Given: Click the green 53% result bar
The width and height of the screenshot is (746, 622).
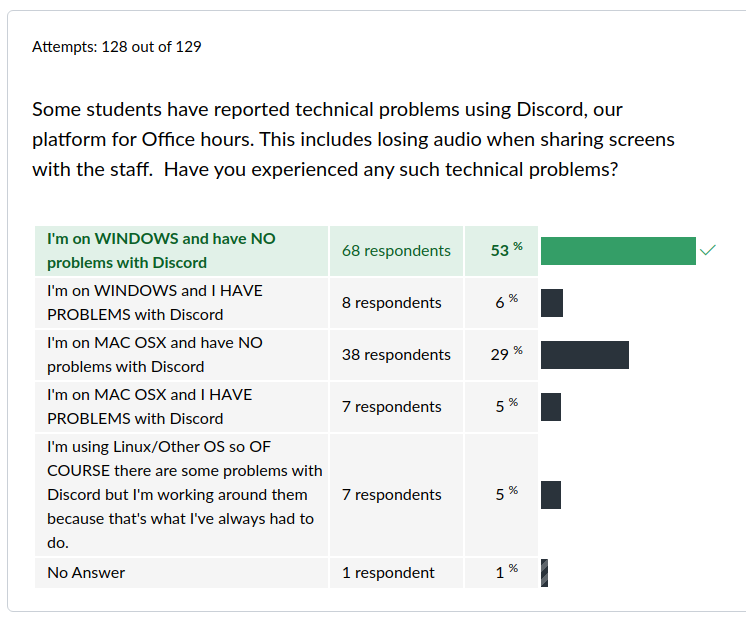Looking at the screenshot, I should (618, 251).
